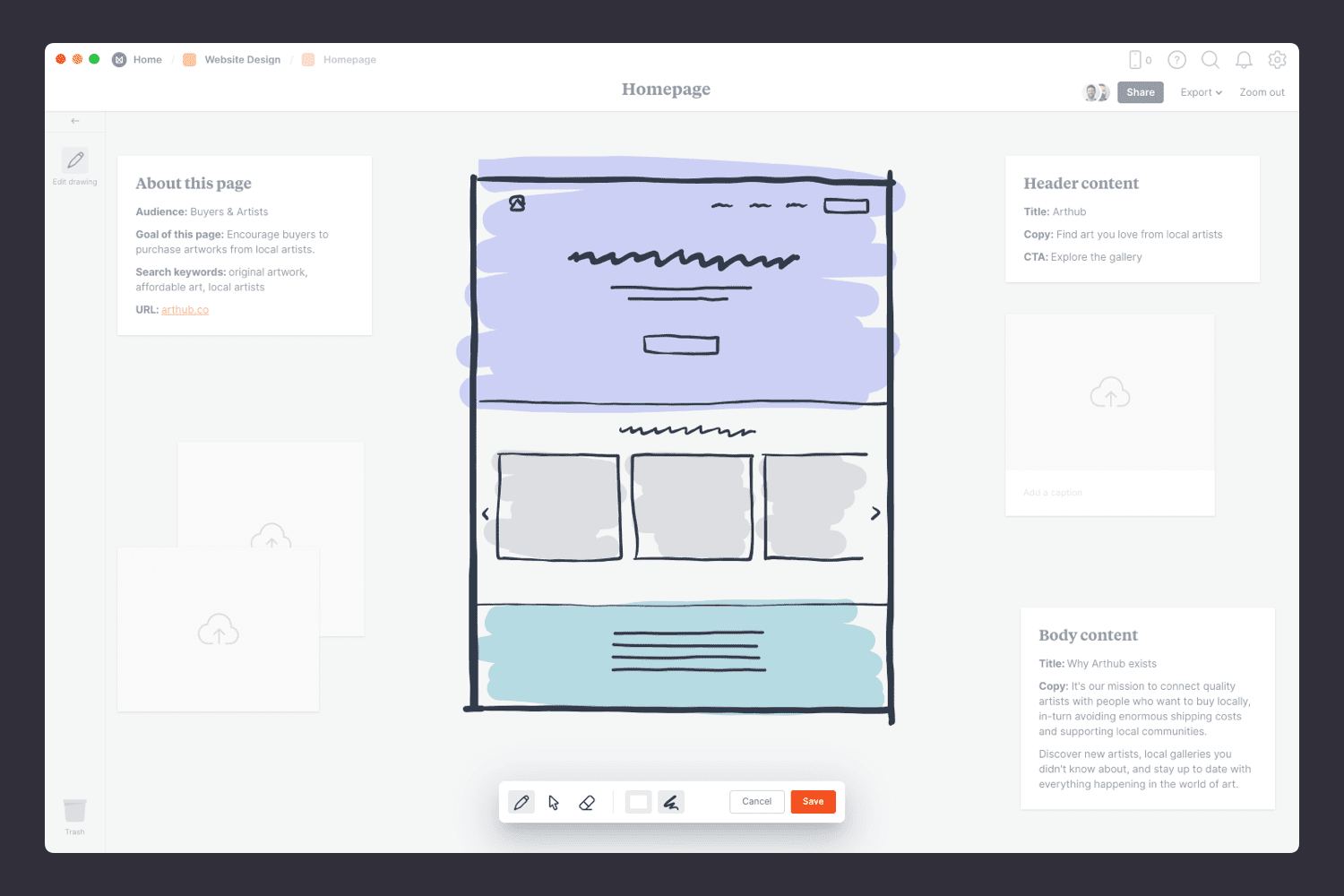Click the mobile device preview icon
1344x896 pixels.
(1134, 59)
